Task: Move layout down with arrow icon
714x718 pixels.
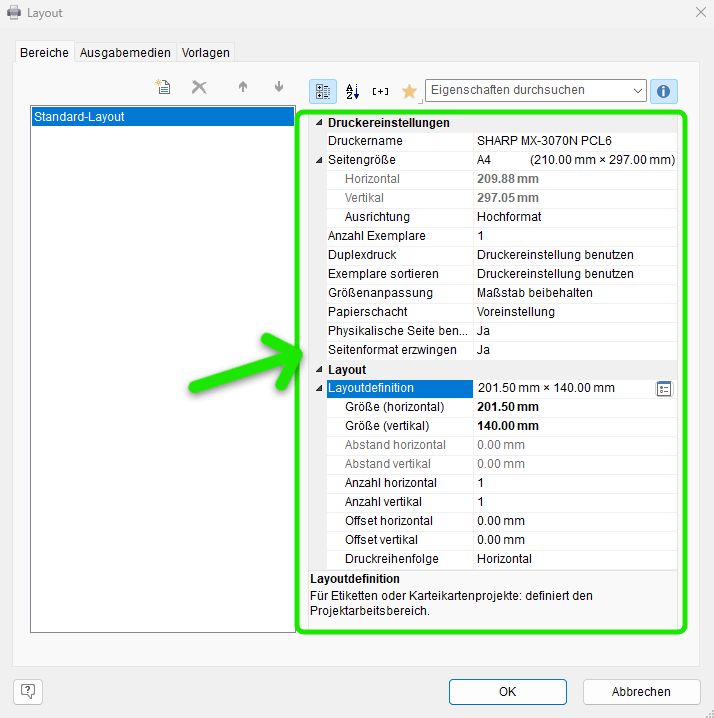Action: tap(279, 88)
